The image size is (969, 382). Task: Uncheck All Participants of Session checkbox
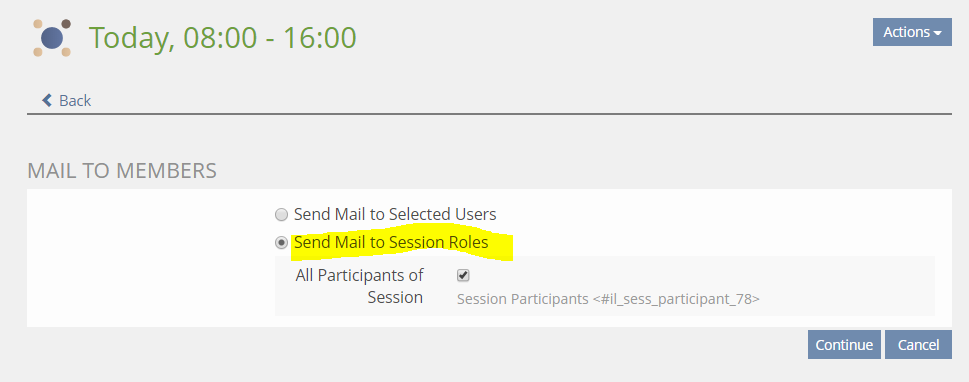(x=463, y=276)
